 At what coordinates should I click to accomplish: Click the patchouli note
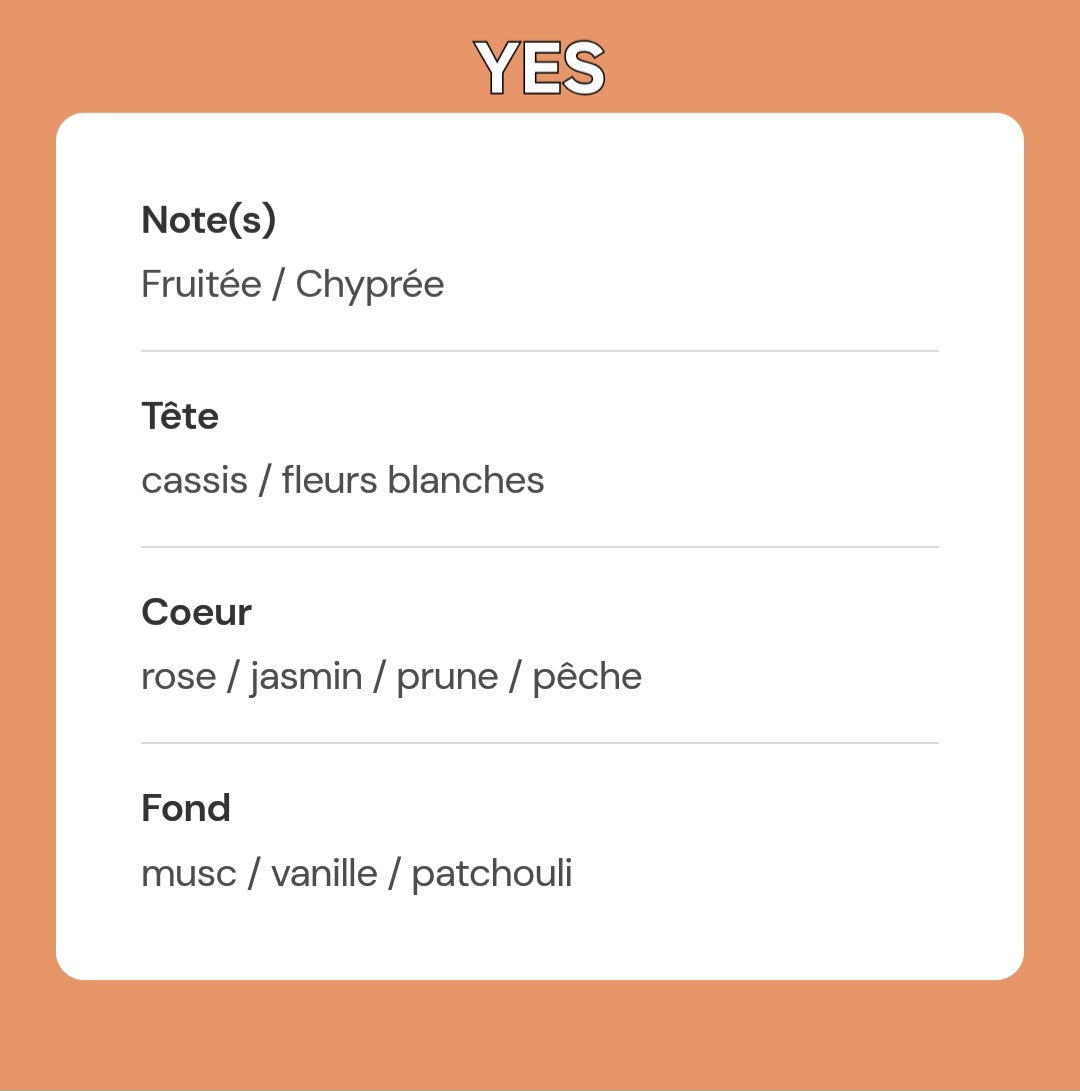[491, 874]
